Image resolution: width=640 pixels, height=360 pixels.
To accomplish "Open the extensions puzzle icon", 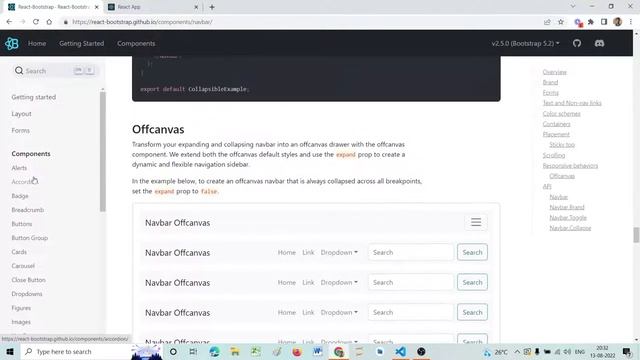I will [x=591, y=22].
